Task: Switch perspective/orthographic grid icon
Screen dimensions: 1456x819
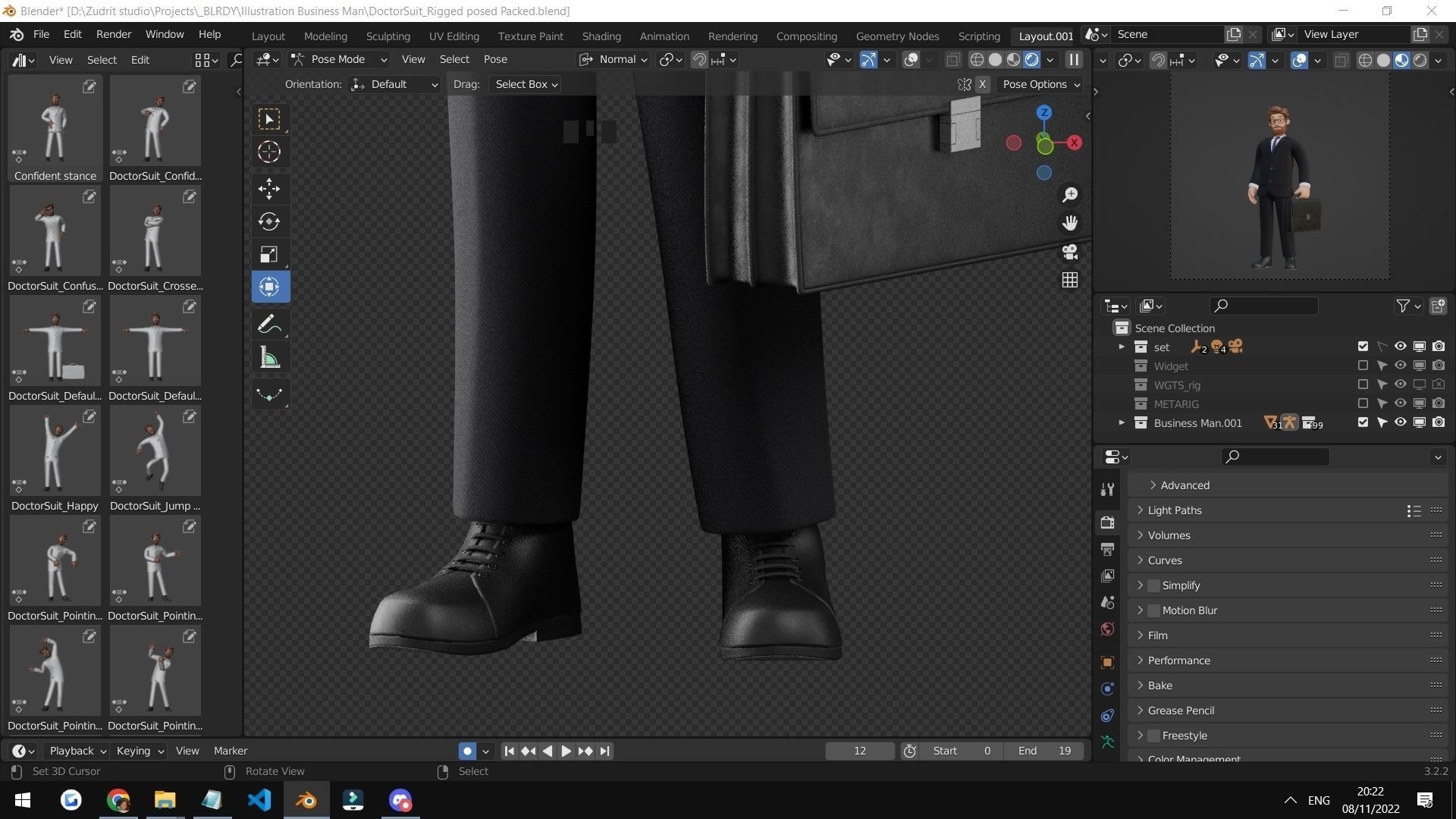Action: point(1070,280)
